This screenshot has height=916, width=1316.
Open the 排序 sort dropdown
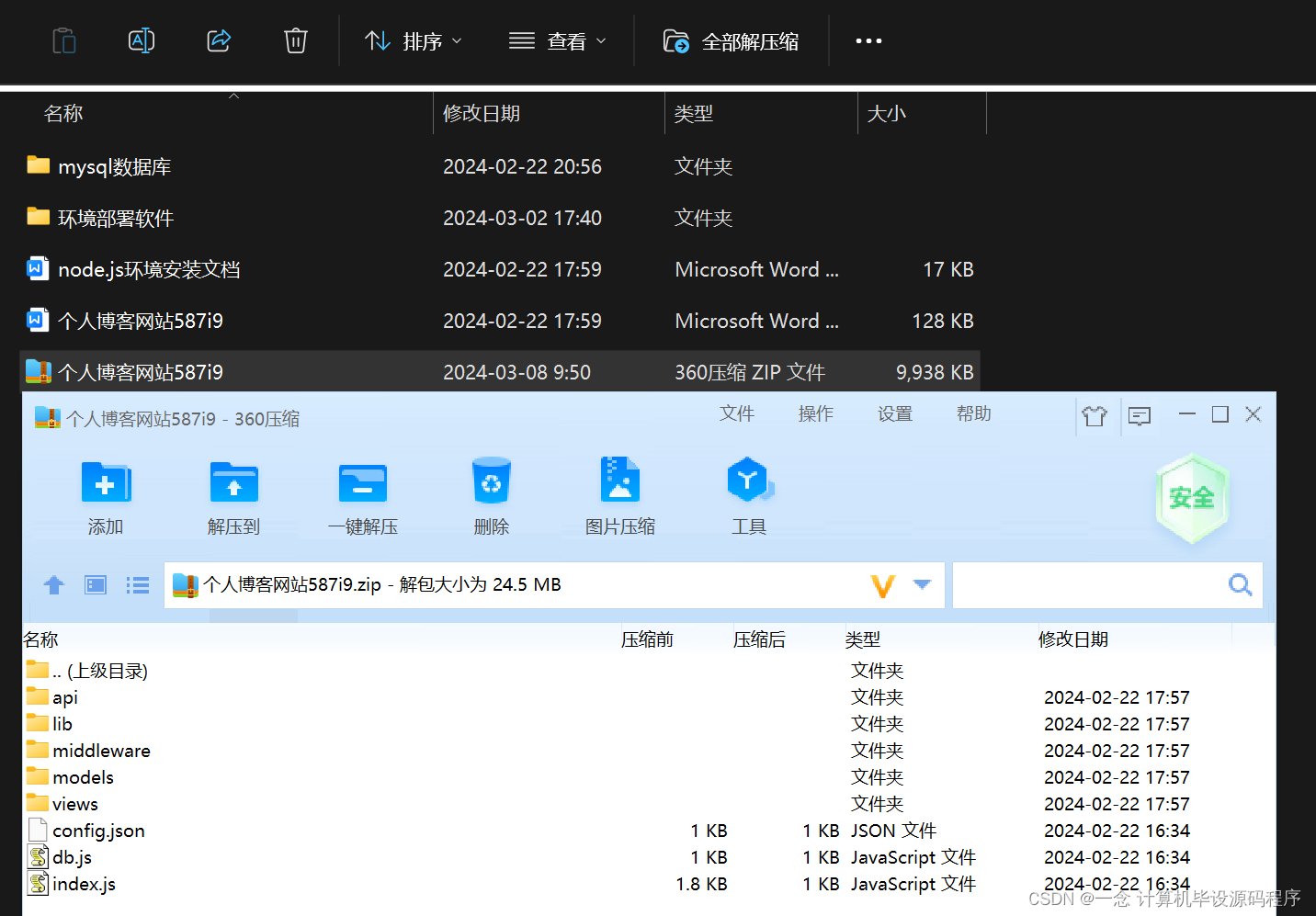point(413,40)
